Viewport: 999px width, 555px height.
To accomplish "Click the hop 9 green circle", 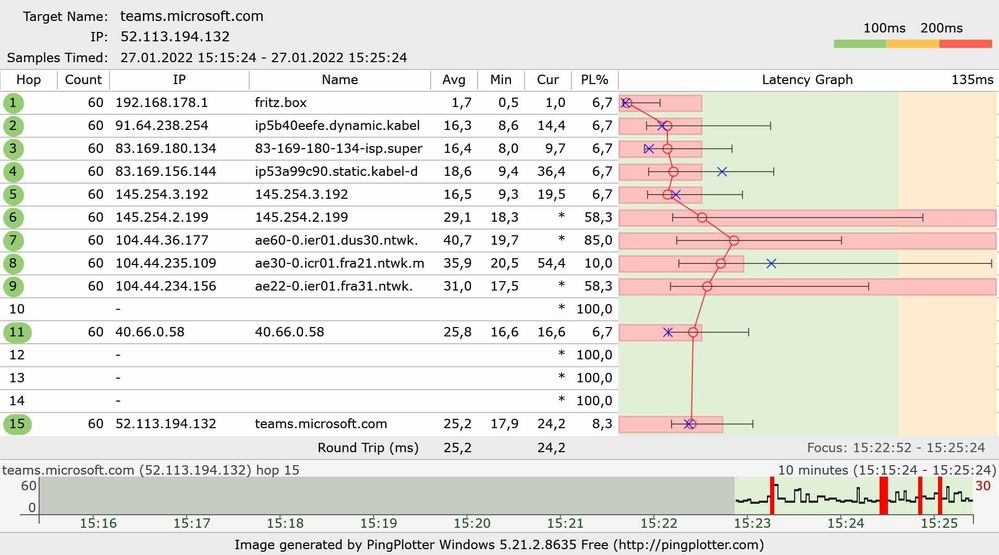I will pyautogui.click(x=13, y=286).
